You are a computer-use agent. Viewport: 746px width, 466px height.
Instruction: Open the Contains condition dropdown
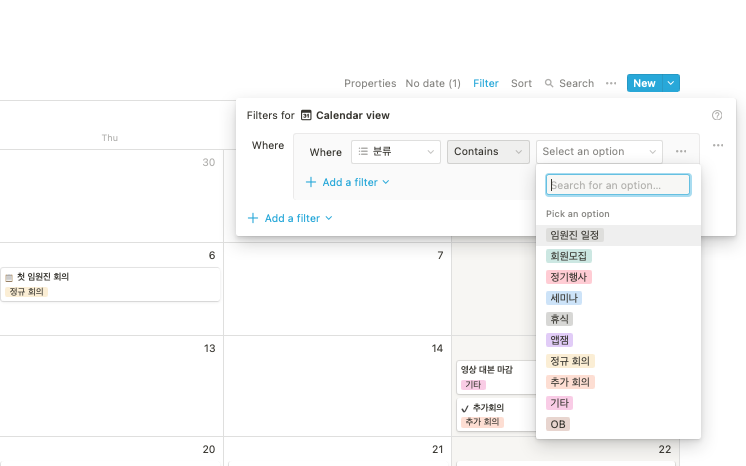click(488, 152)
